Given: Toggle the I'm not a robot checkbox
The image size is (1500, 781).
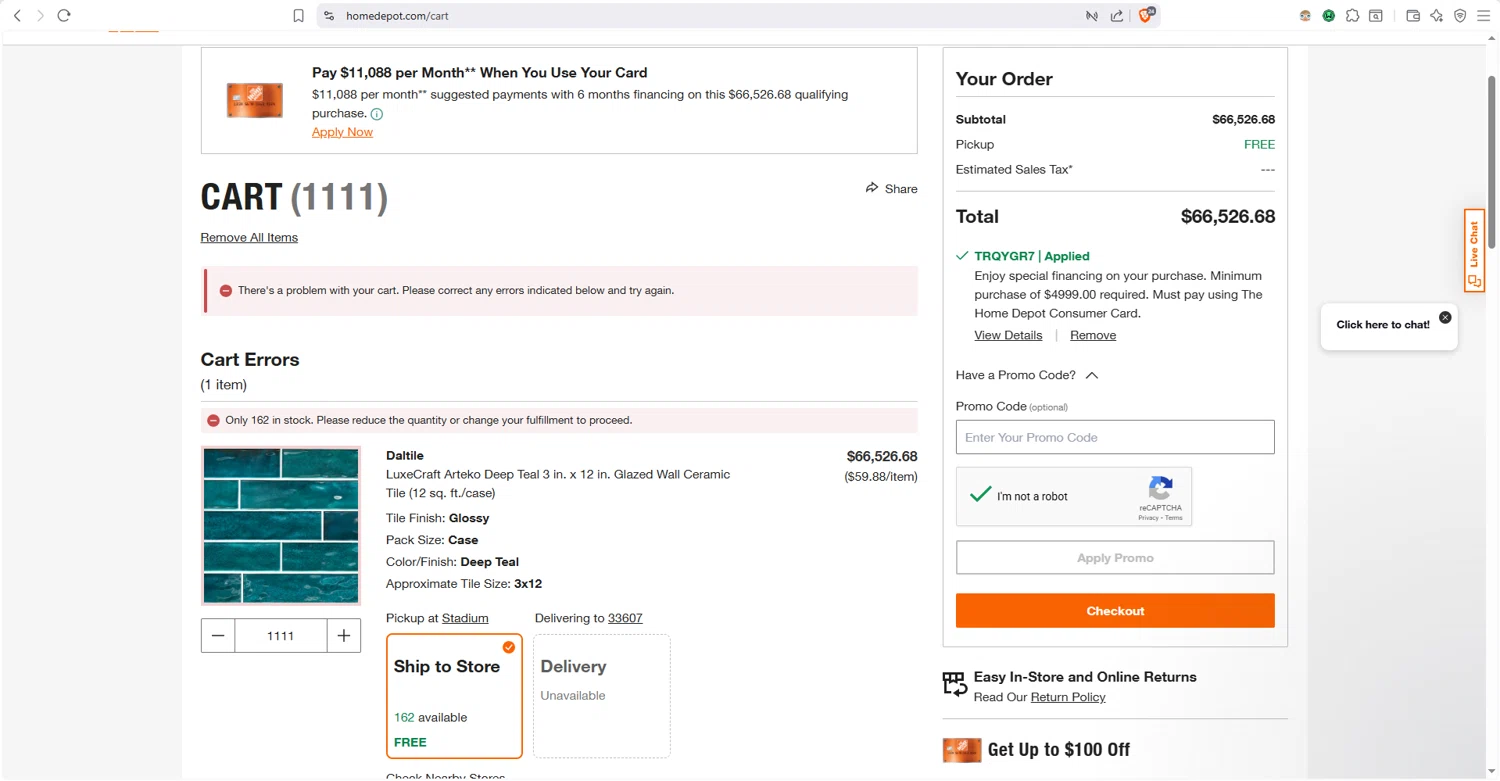Looking at the screenshot, I should click(981, 495).
